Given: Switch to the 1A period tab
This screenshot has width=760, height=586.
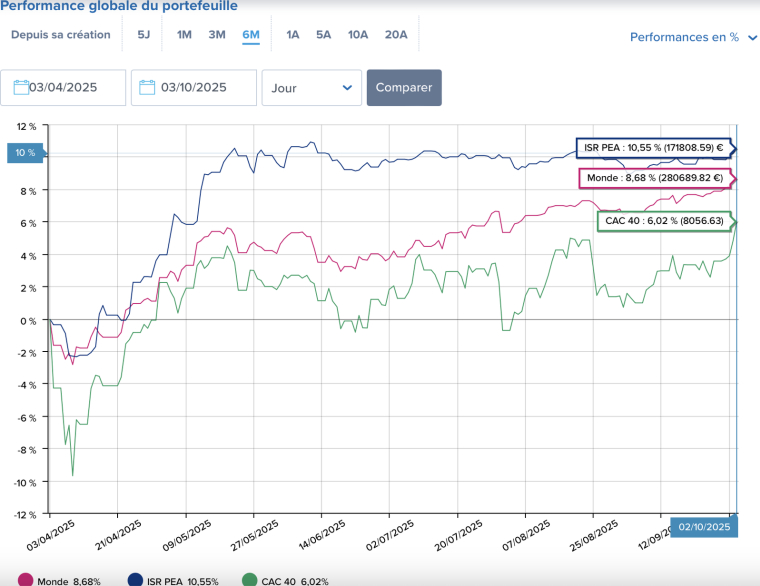Looking at the screenshot, I should point(293,35).
